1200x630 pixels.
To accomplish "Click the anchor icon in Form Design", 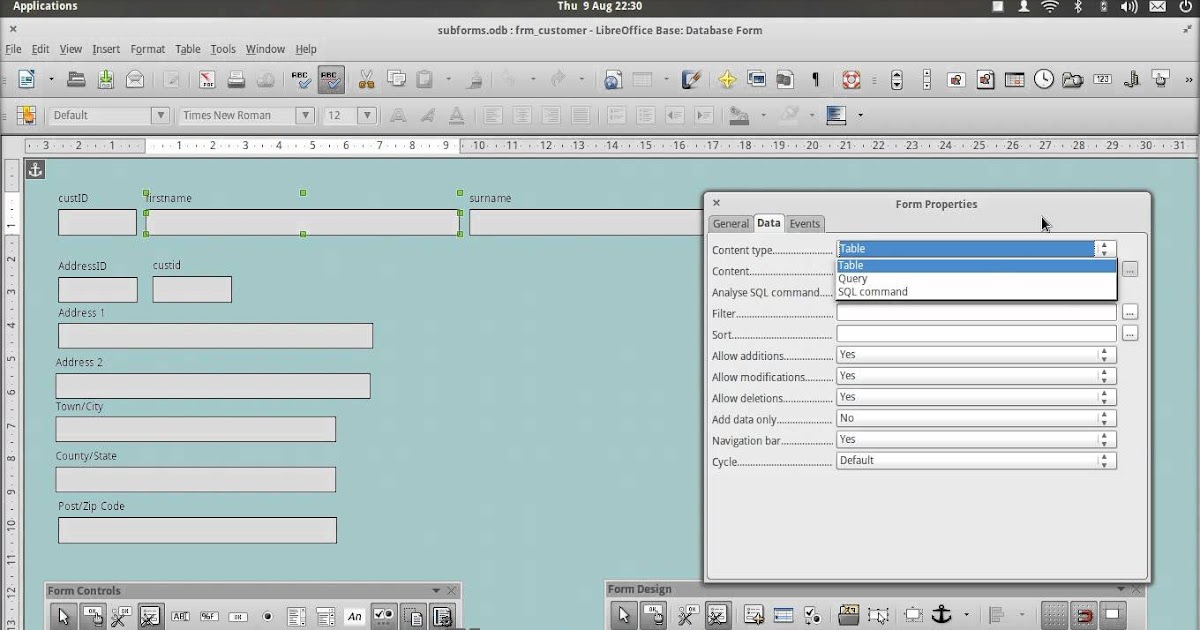I will [x=941, y=615].
